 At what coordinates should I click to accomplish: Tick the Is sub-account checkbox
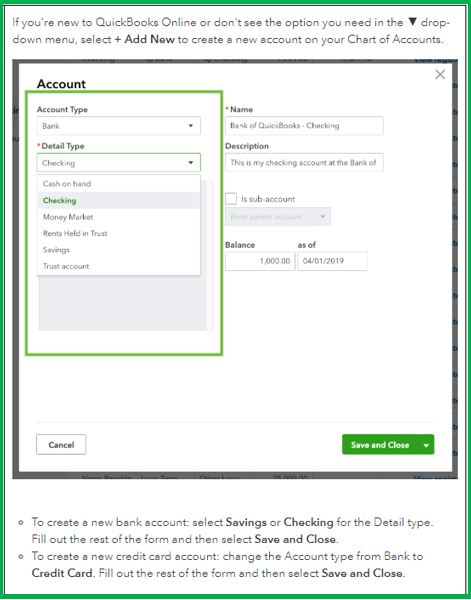click(231, 199)
